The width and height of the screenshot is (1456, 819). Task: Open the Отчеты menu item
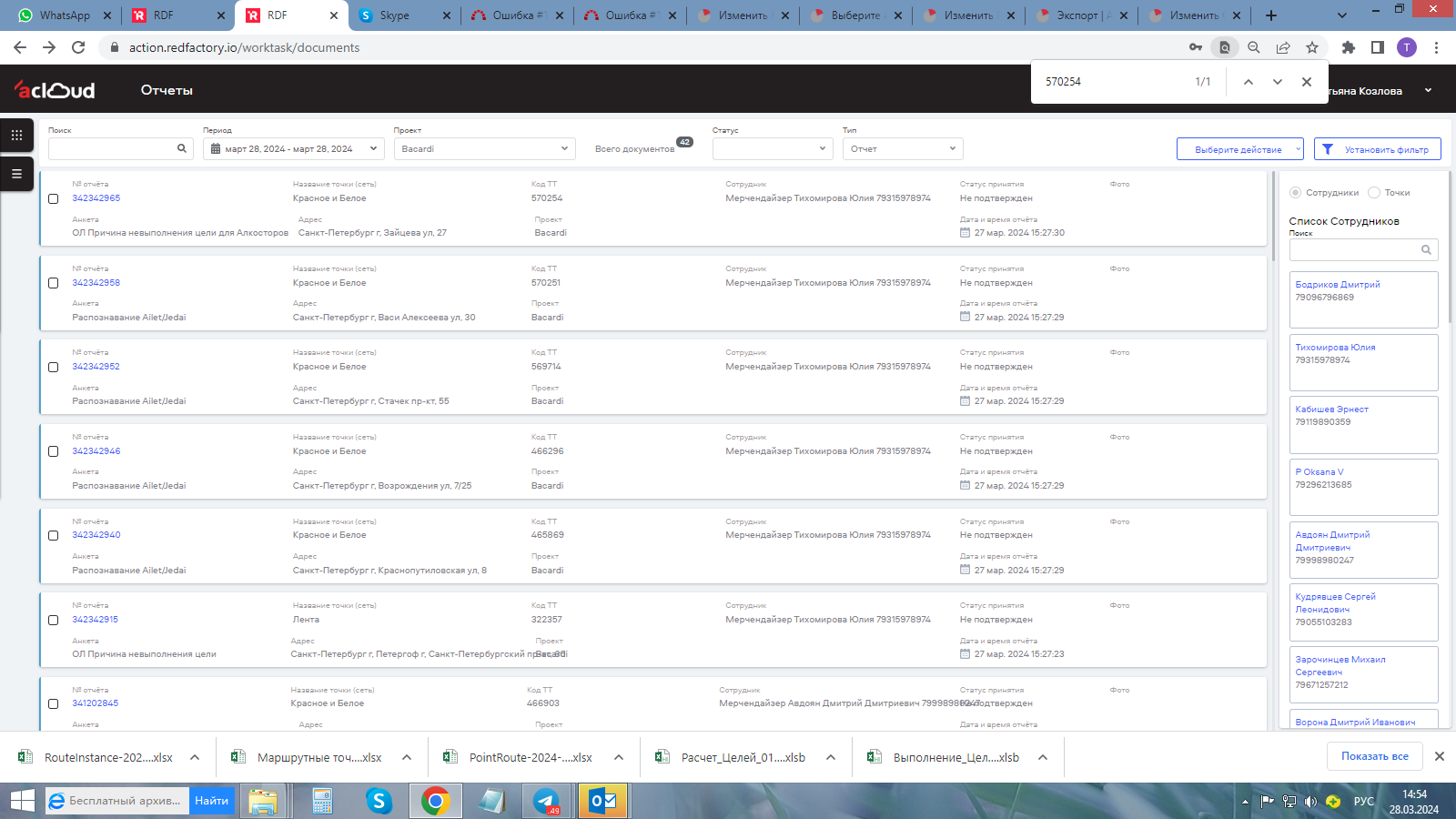click(x=167, y=90)
